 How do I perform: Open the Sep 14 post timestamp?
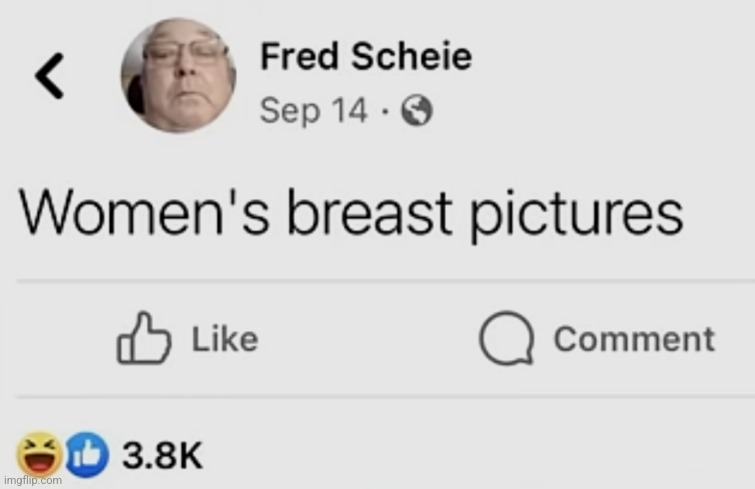pos(313,110)
